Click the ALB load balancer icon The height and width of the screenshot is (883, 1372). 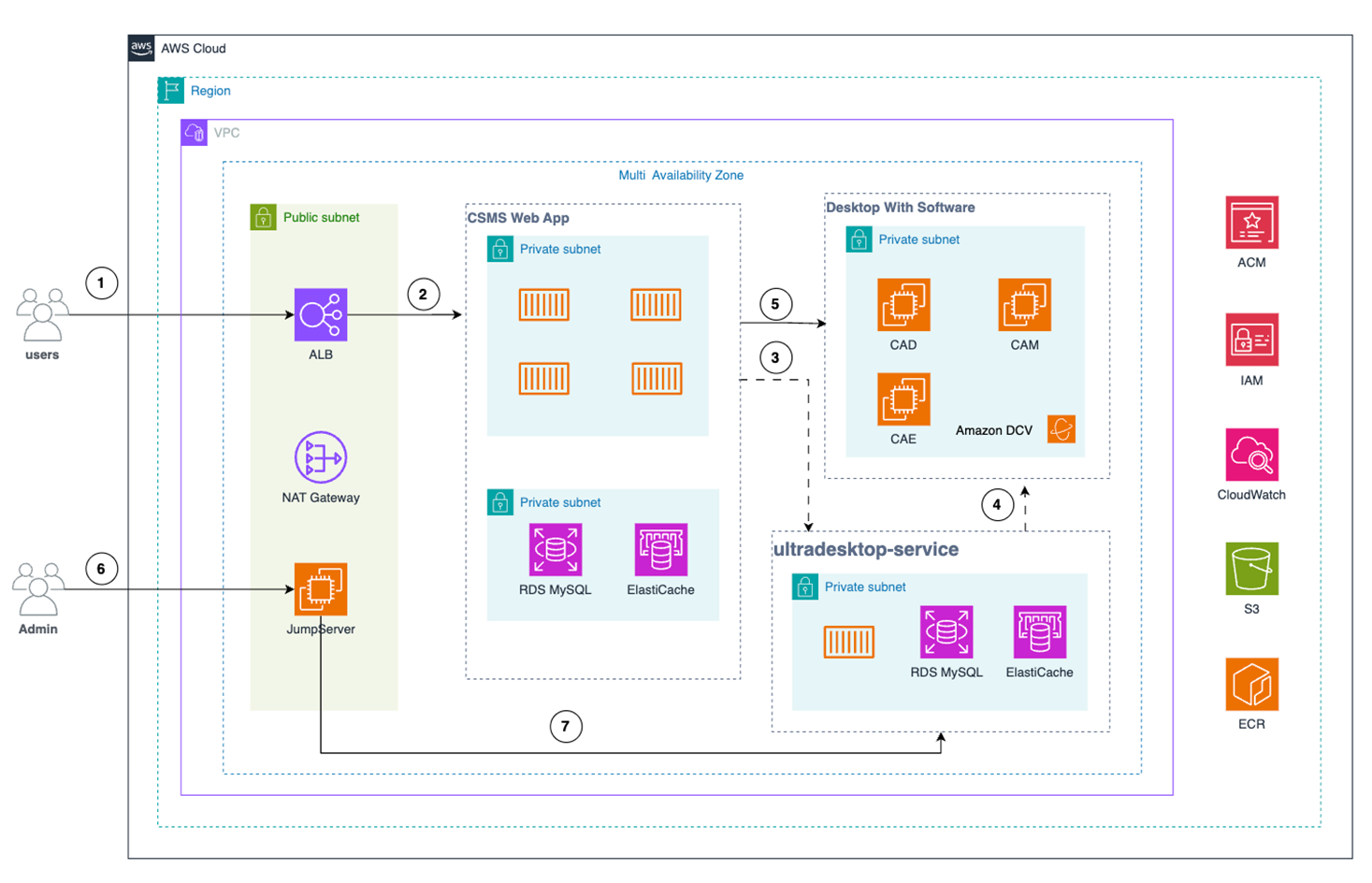click(321, 314)
